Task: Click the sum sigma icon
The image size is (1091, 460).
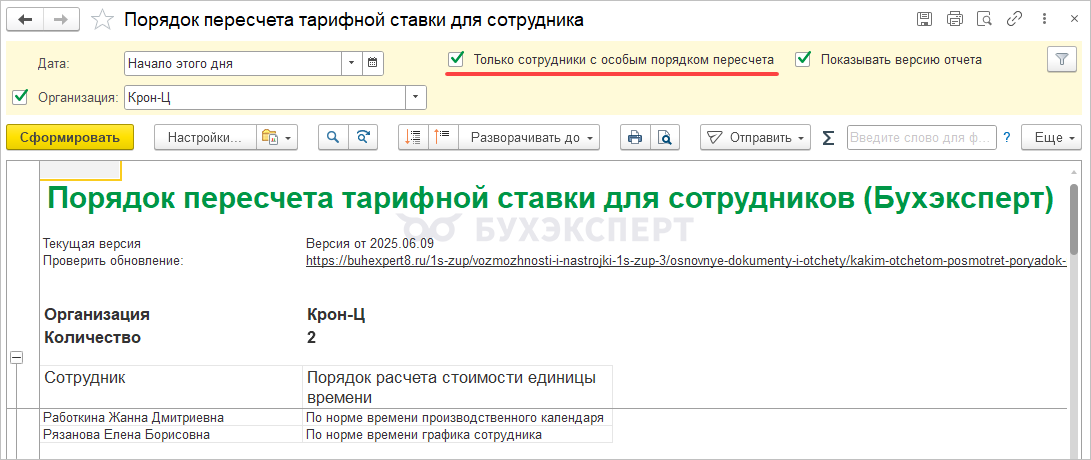Action: pos(827,138)
